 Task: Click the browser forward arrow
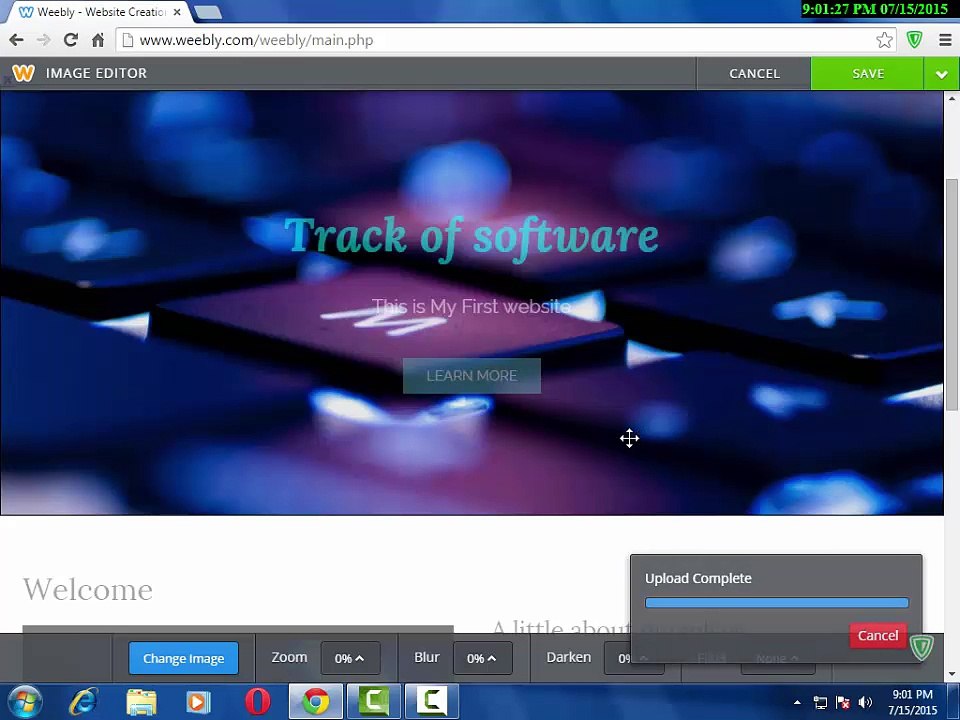point(43,40)
